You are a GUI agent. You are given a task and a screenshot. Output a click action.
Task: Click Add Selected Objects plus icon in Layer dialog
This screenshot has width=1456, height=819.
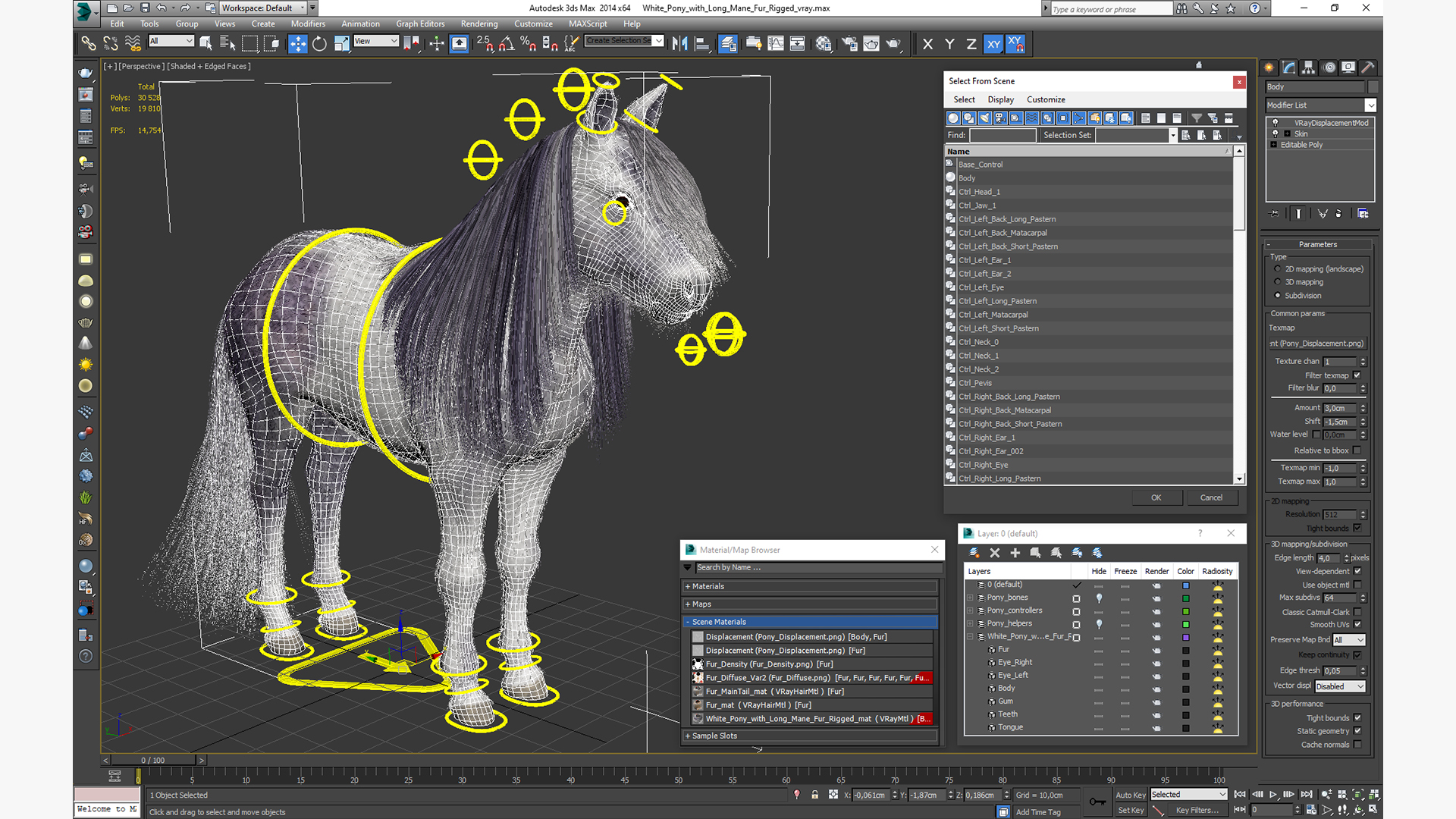(x=1015, y=553)
